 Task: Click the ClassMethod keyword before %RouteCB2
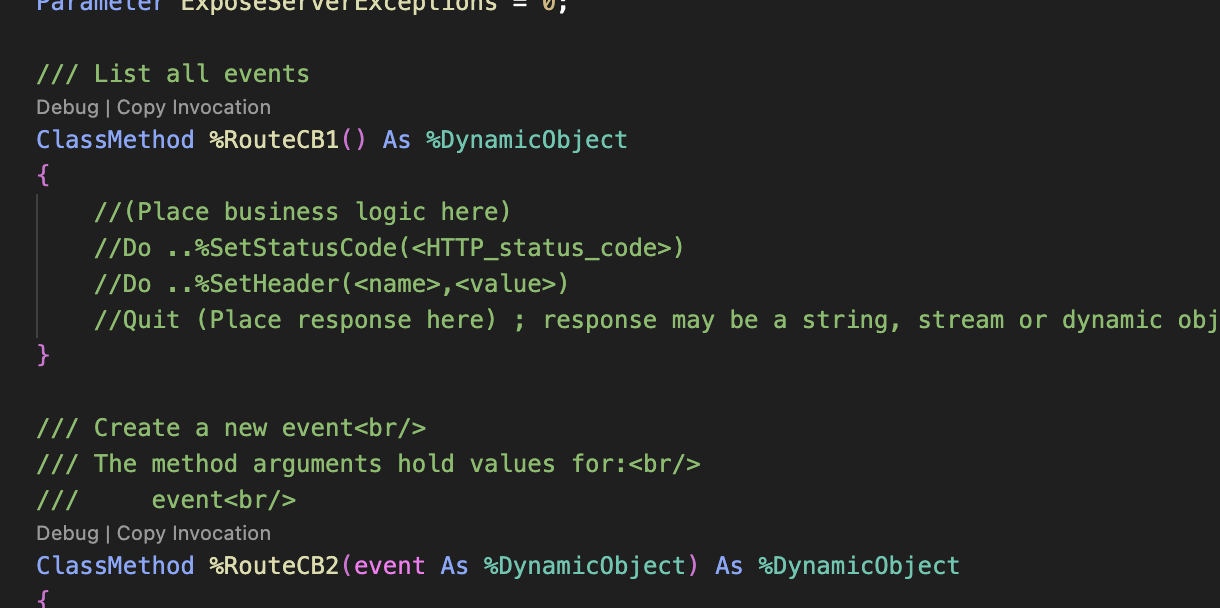point(115,566)
